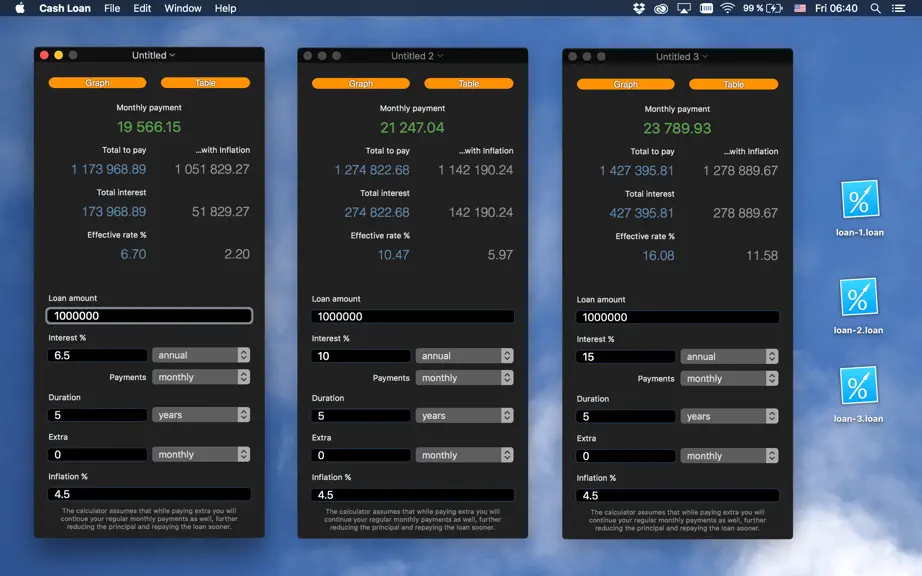Open the AirPlay display icon in menu bar

(683, 8)
